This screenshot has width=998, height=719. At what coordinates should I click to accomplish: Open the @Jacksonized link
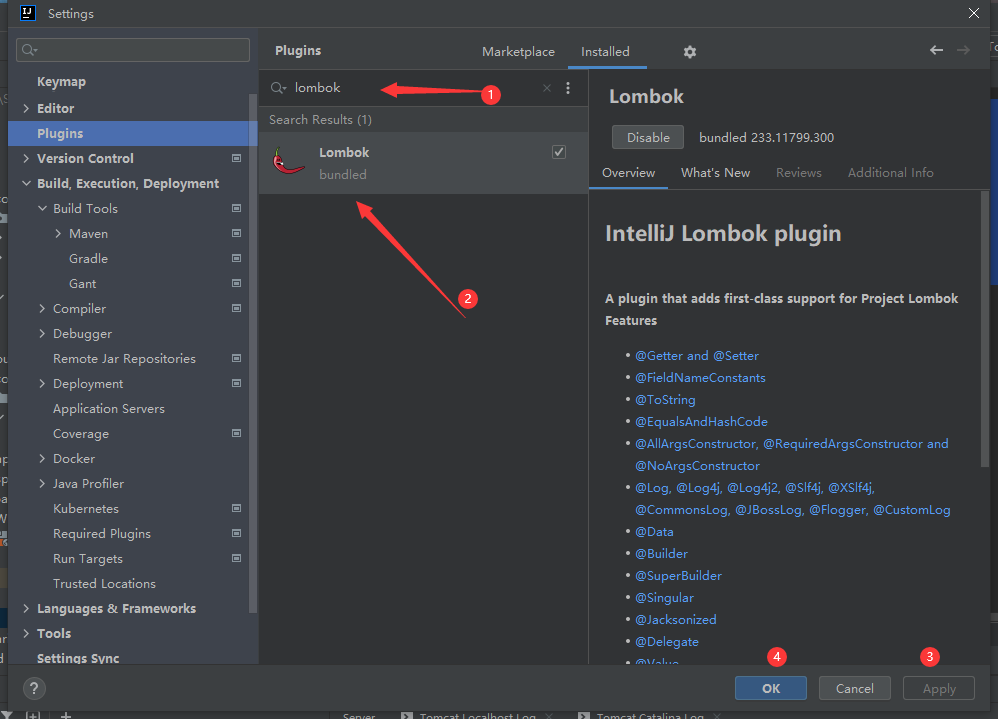point(675,619)
